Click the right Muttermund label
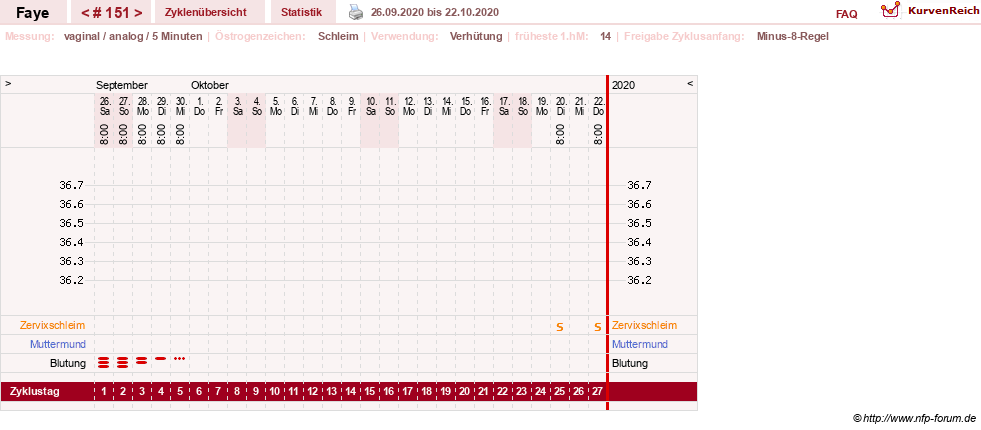 [x=640, y=344]
